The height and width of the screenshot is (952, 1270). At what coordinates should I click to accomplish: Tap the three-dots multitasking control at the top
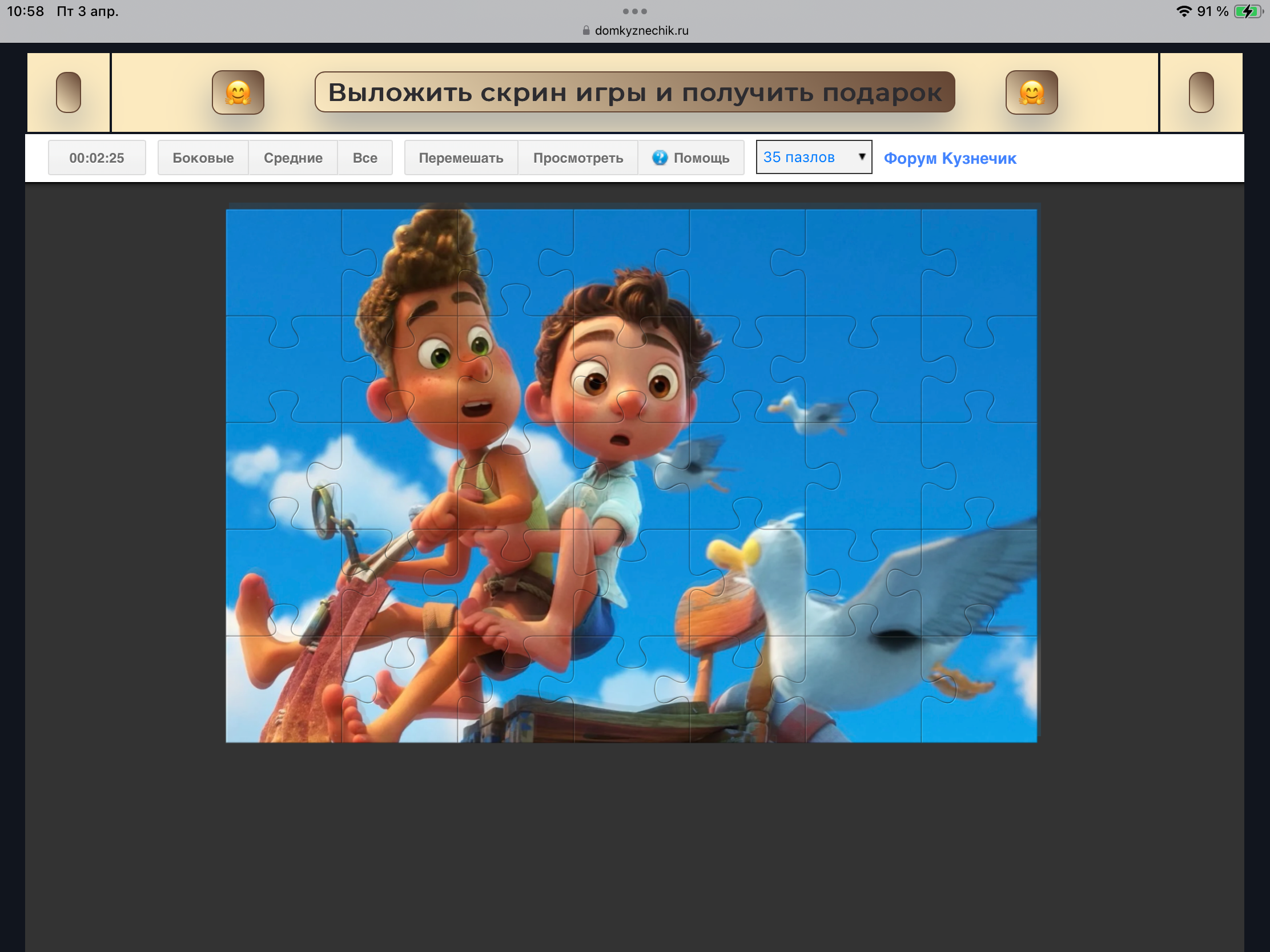(x=634, y=11)
